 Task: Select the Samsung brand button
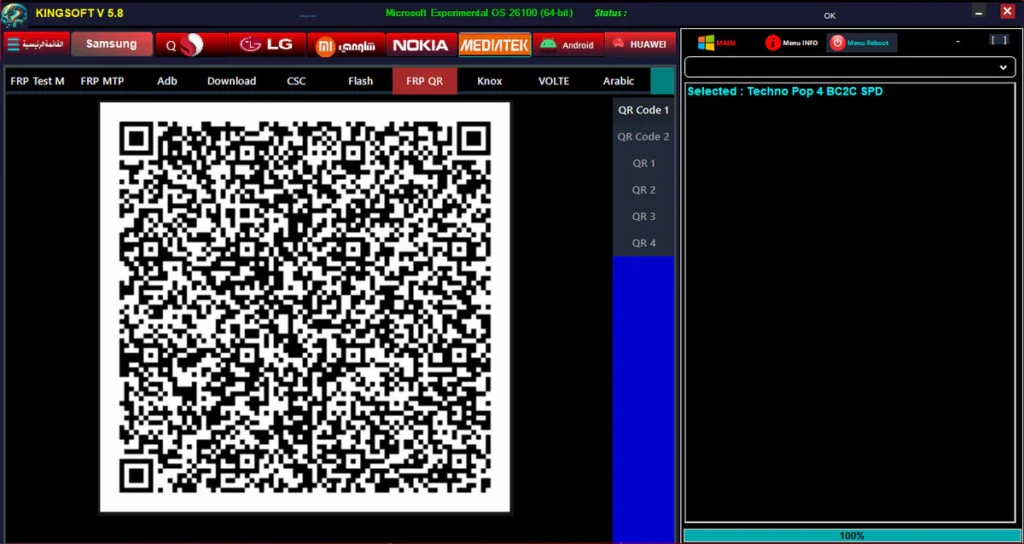click(x=112, y=44)
